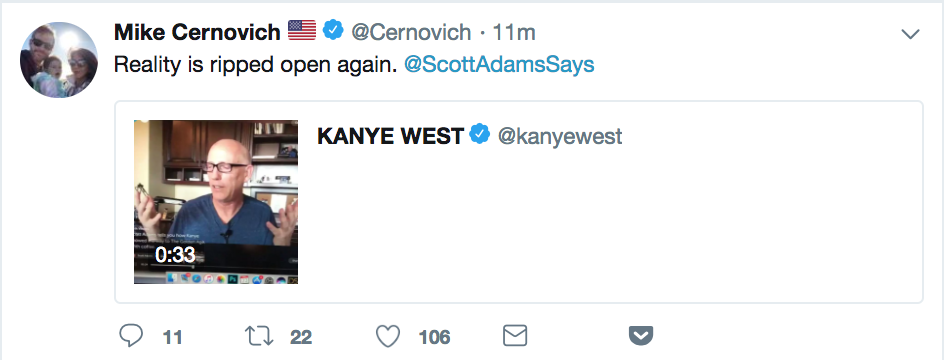Screen dimensions: 944x360
Task: Open the tweet options chevron menu
Action: coord(910,34)
